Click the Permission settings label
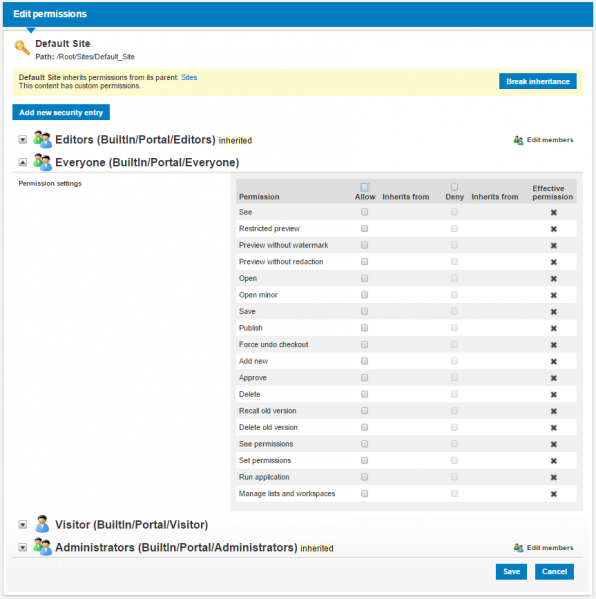596x599 pixels. [50, 183]
